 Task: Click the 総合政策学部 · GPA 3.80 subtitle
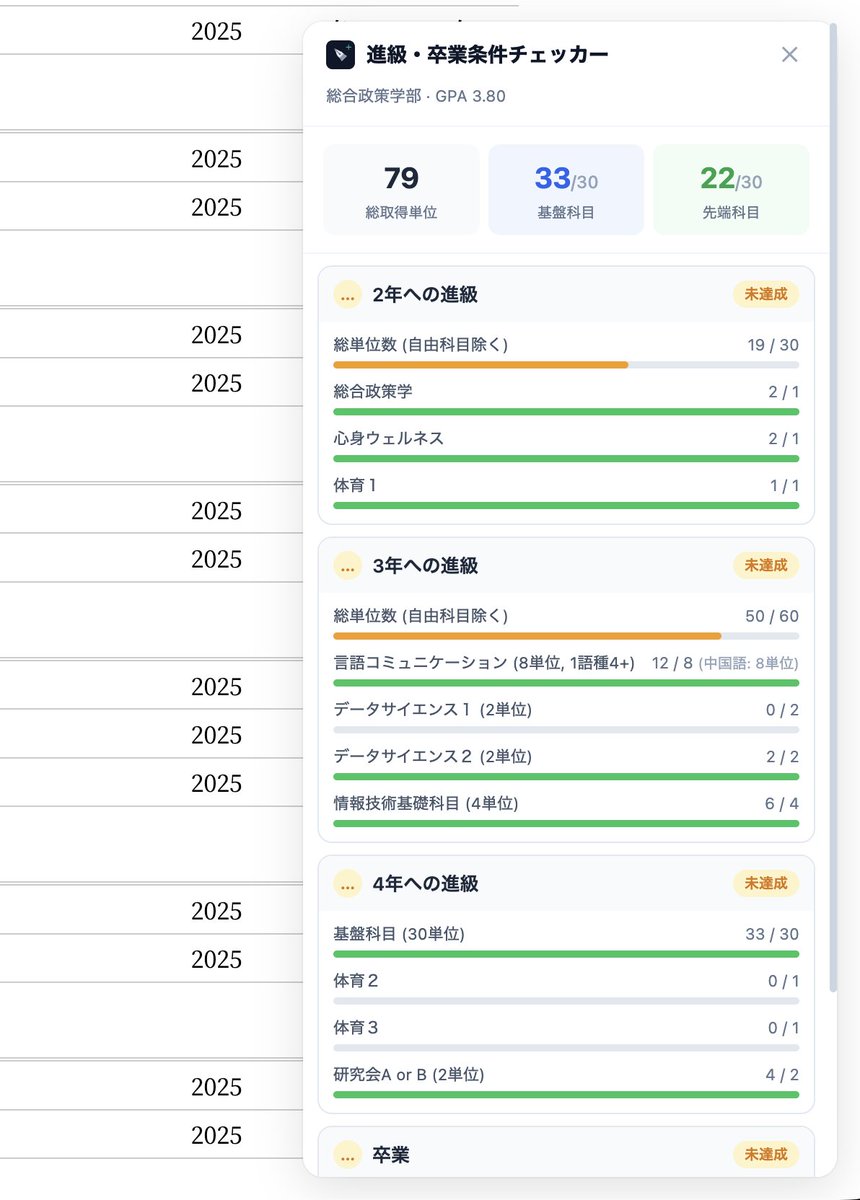pos(416,97)
